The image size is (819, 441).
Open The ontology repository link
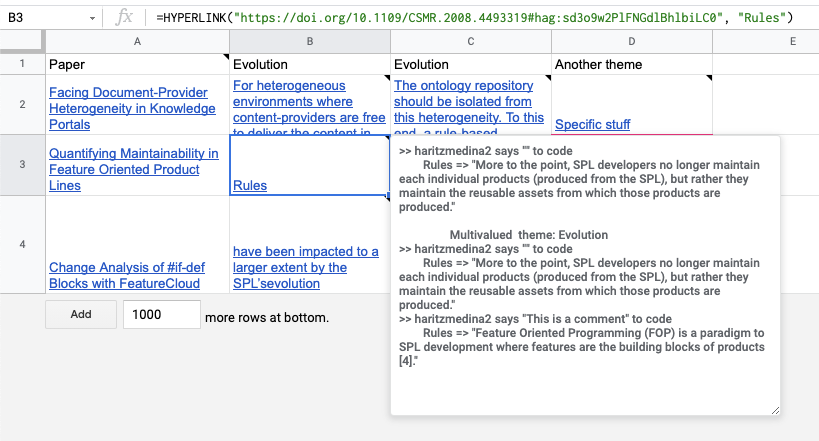pos(469,107)
